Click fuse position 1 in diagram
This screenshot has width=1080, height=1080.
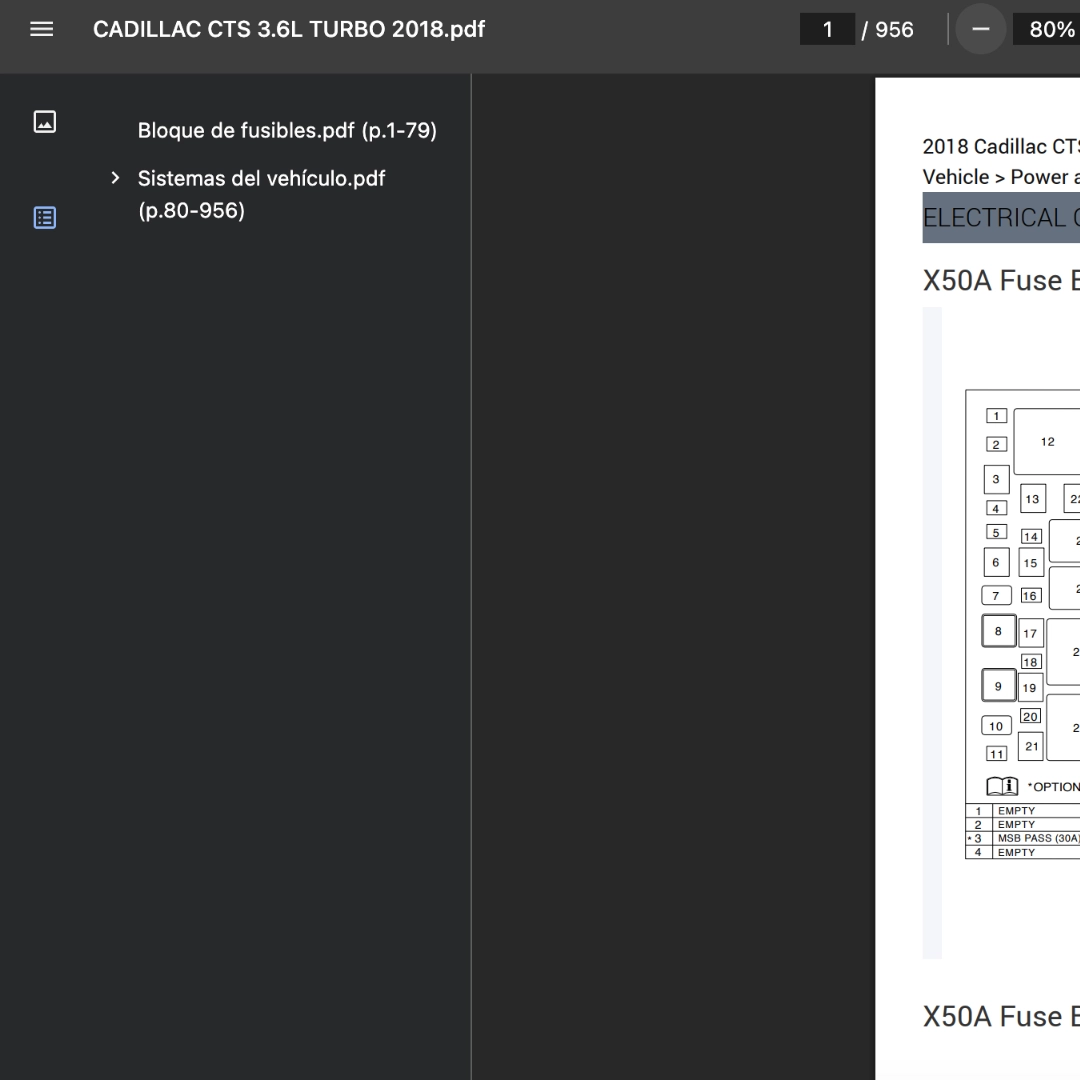tap(996, 416)
